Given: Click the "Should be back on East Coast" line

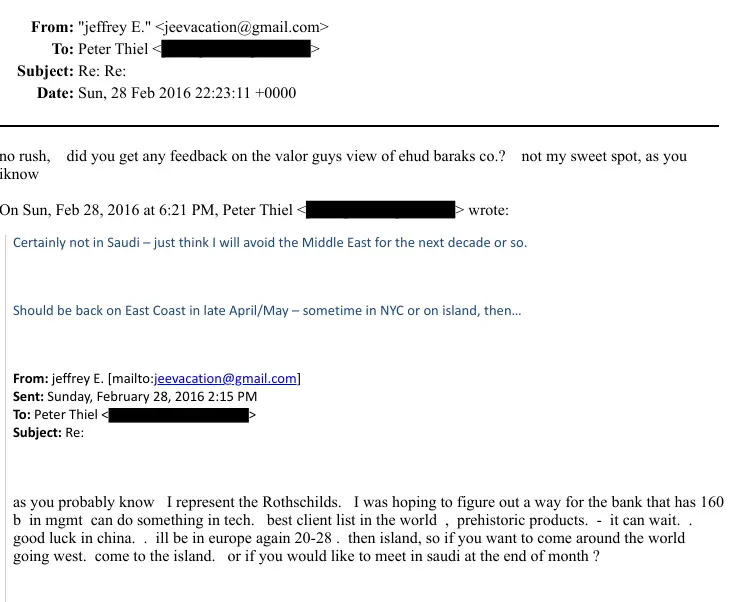Looking at the screenshot, I should [x=267, y=310].
